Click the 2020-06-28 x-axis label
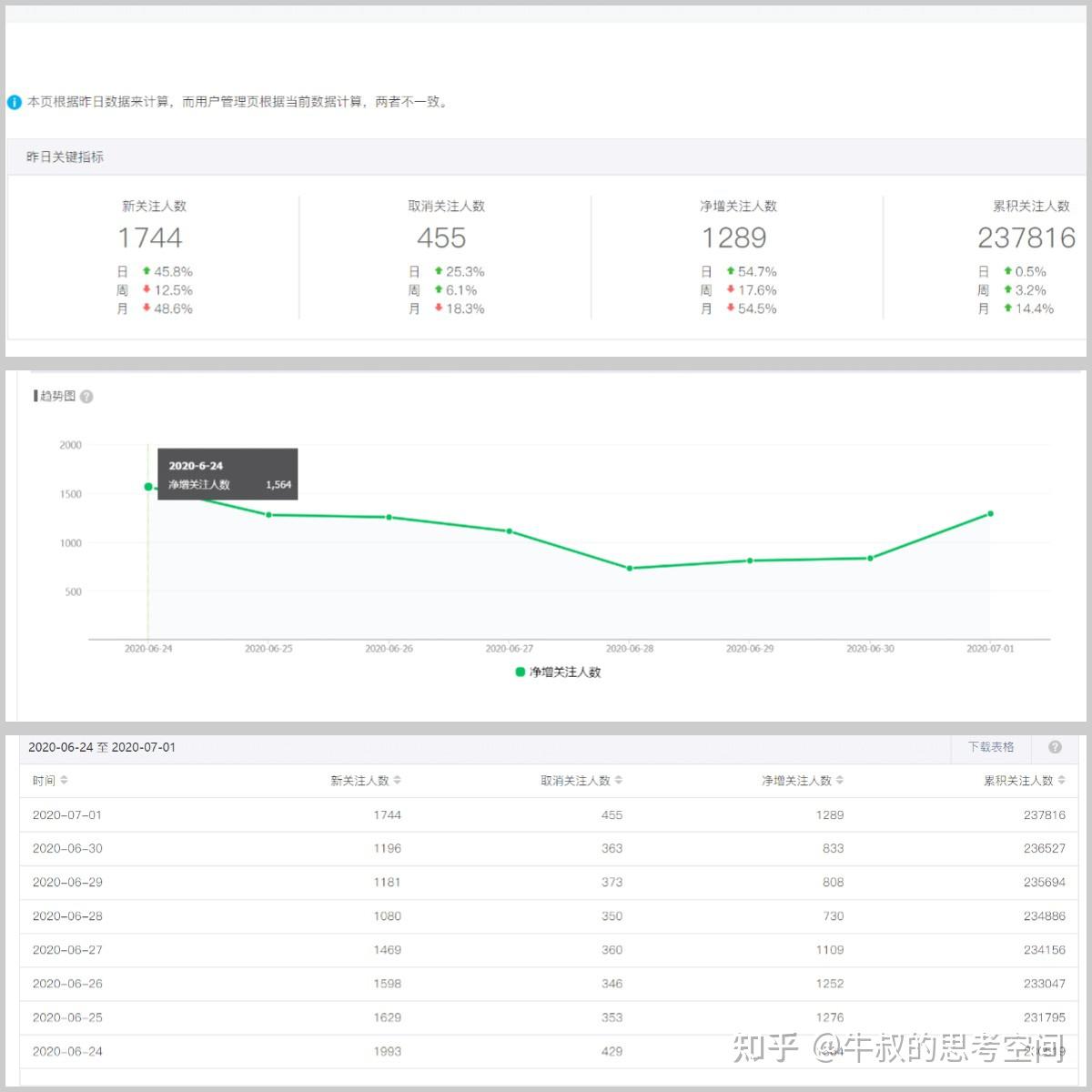The width and height of the screenshot is (1092, 1092). [x=630, y=649]
